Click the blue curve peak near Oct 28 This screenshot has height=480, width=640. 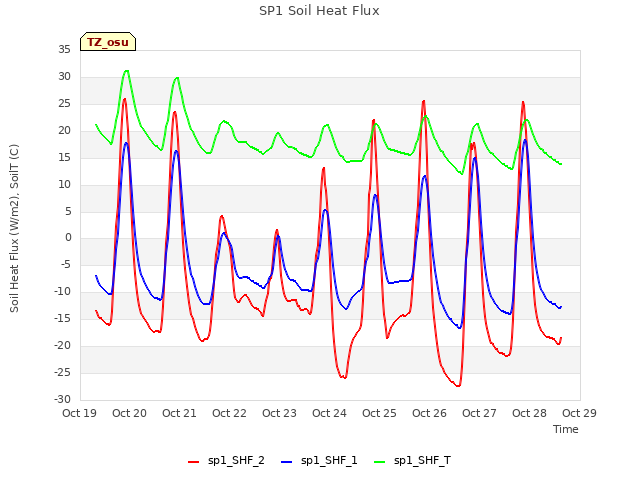tap(525, 140)
